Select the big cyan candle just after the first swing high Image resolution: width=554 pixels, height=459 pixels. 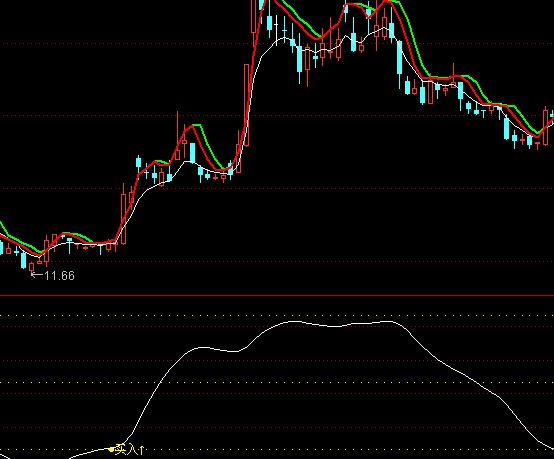tap(193, 153)
